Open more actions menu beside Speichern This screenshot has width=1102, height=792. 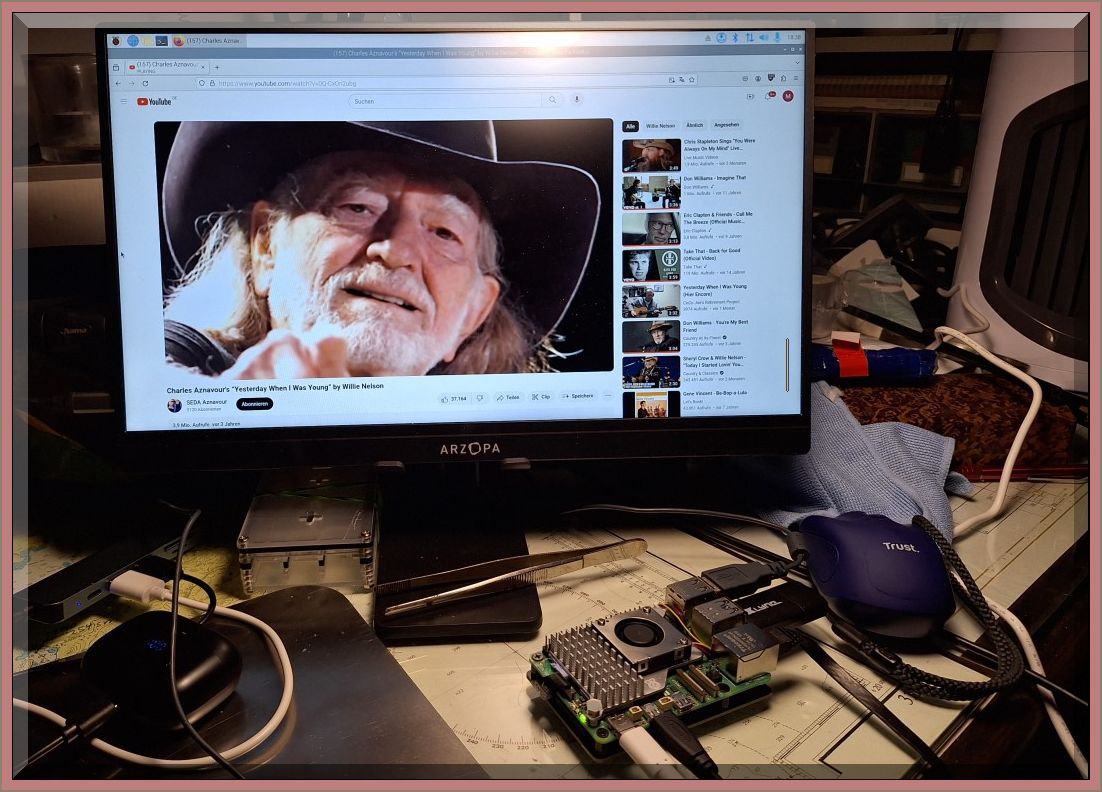tap(607, 396)
